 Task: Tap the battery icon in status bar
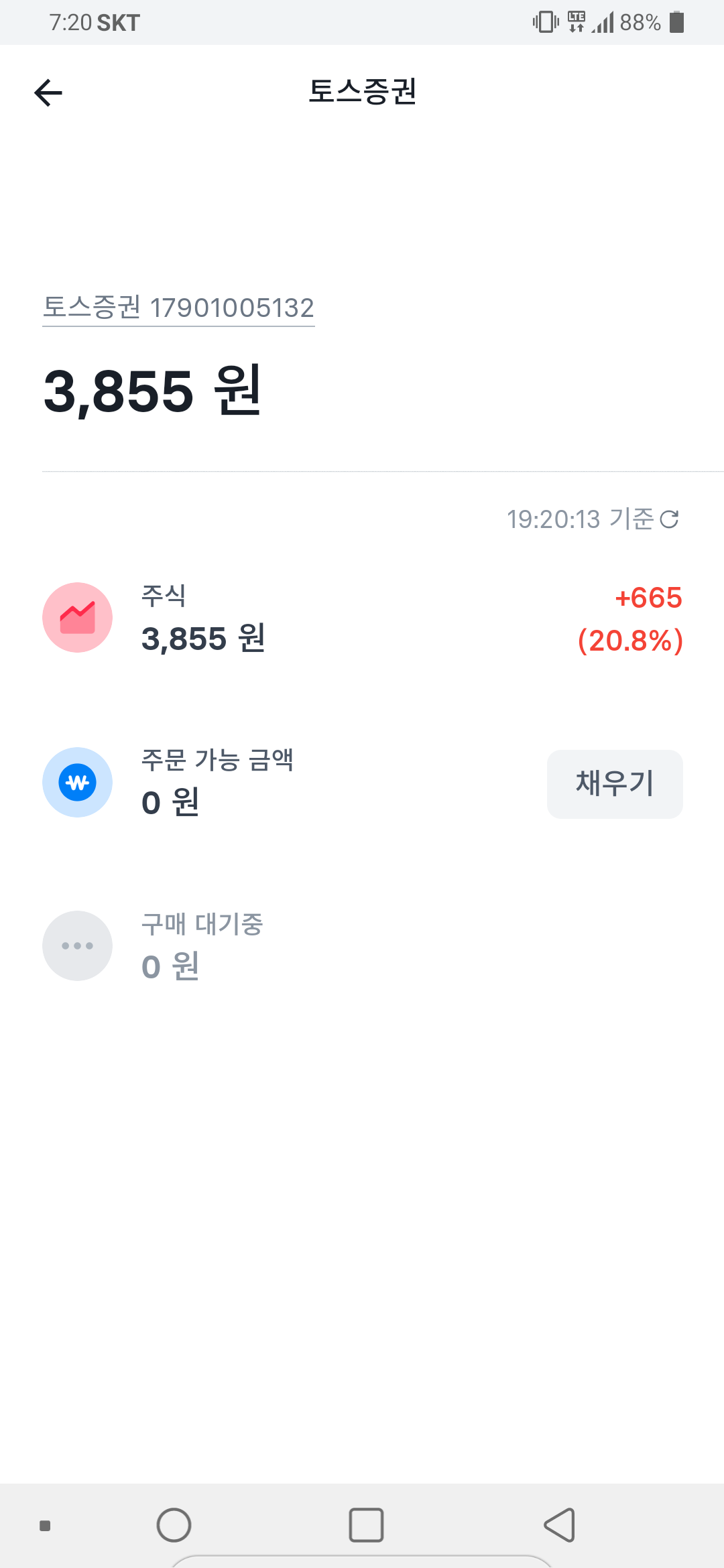pyautogui.click(x=677, y=22)
